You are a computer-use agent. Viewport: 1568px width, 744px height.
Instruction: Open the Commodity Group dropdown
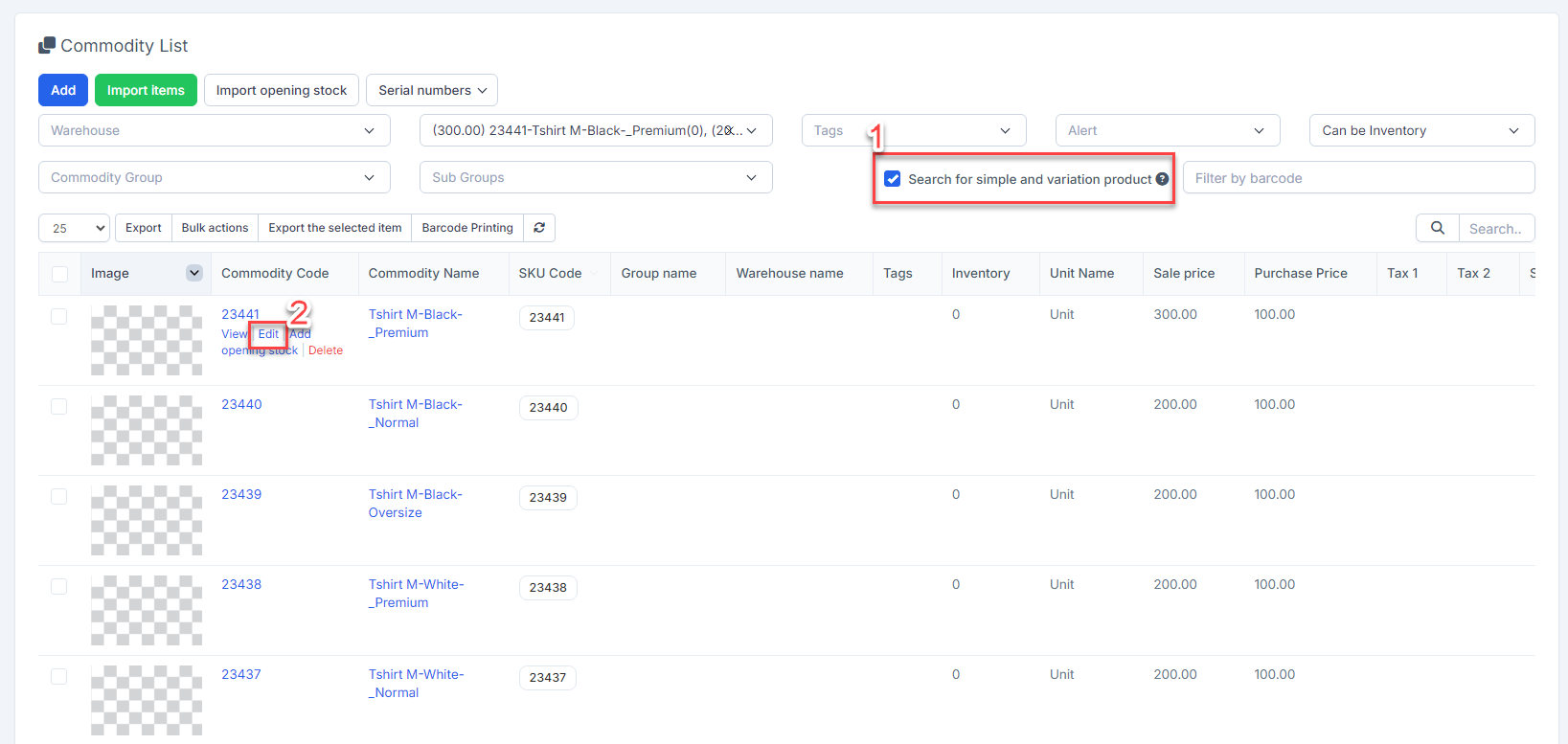pos(214,177)
